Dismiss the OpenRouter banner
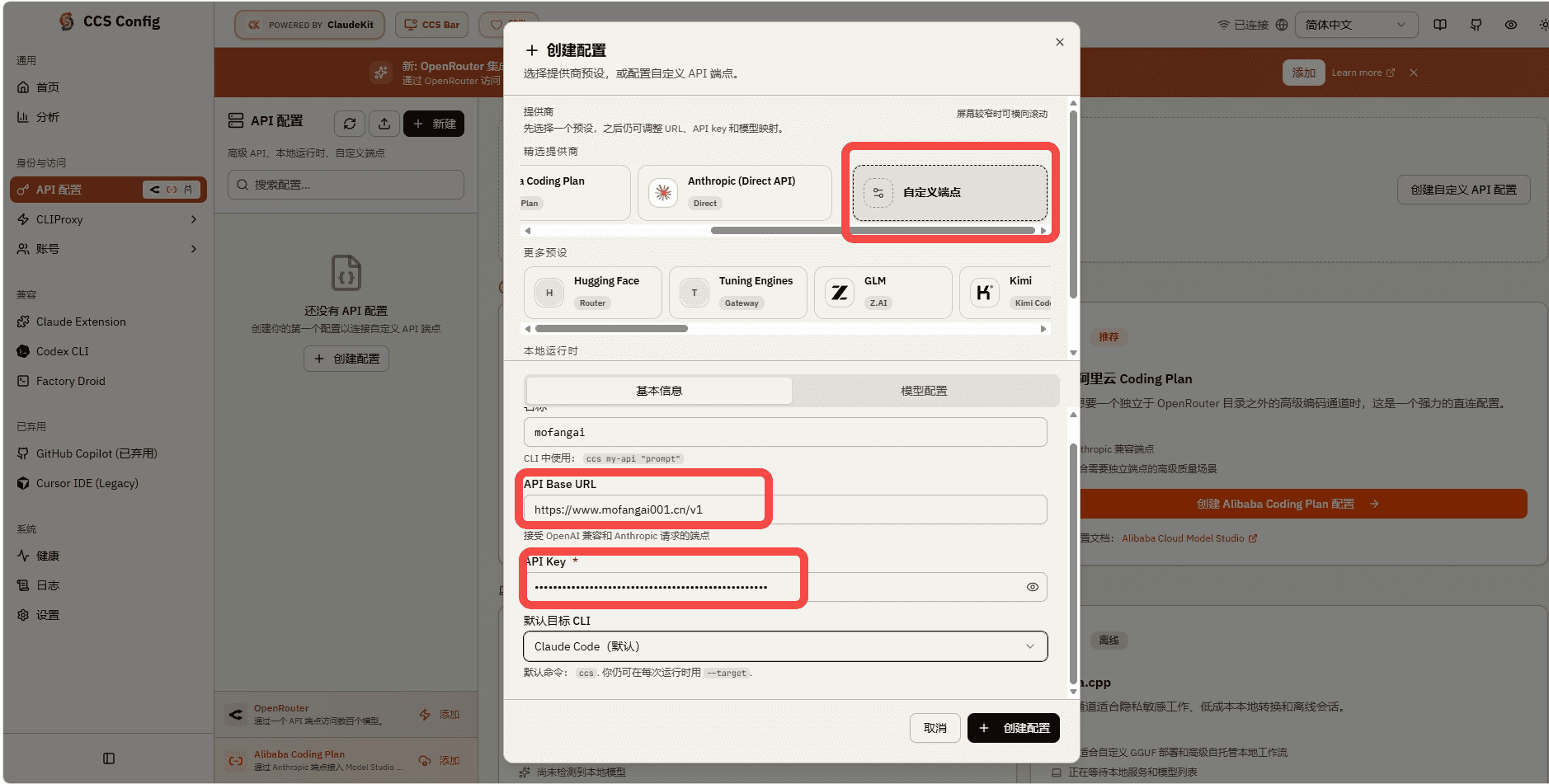This screenshot has width=1549, height=784. (x=1414, y=73)
